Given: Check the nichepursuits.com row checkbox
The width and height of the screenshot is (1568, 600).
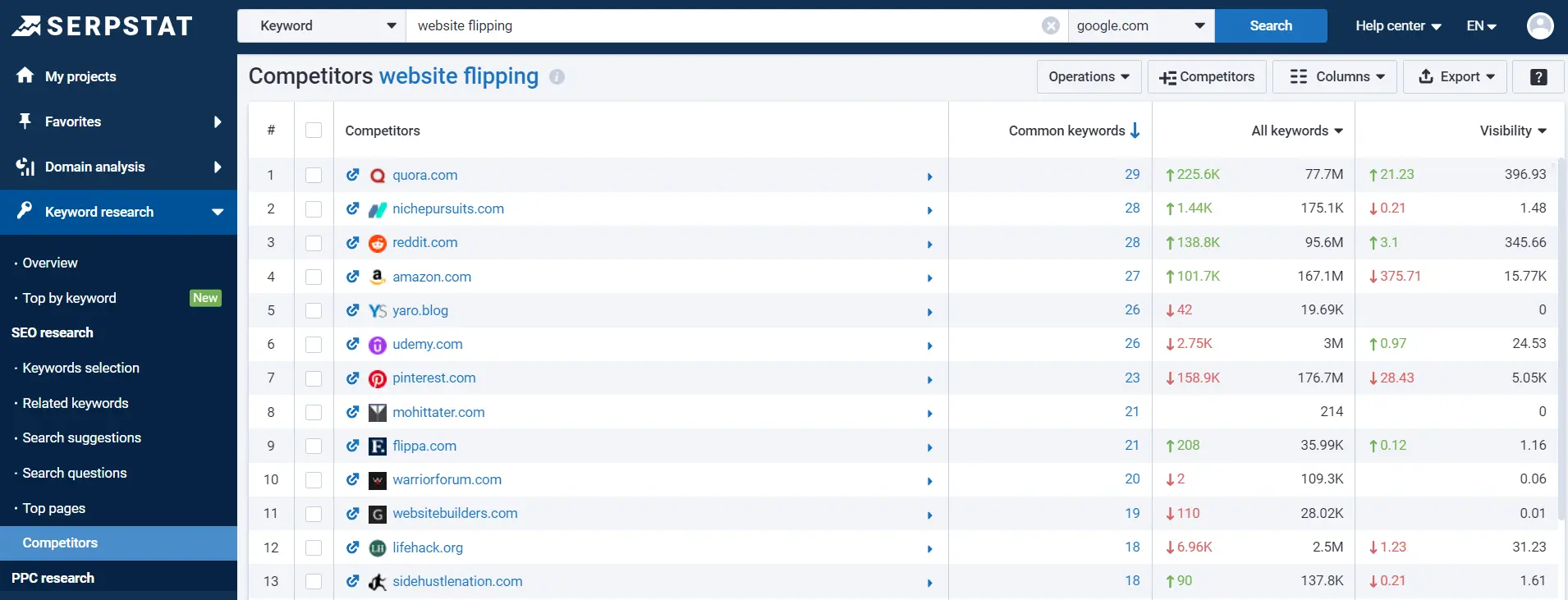Looking at the screenshot, I should 314,208.
